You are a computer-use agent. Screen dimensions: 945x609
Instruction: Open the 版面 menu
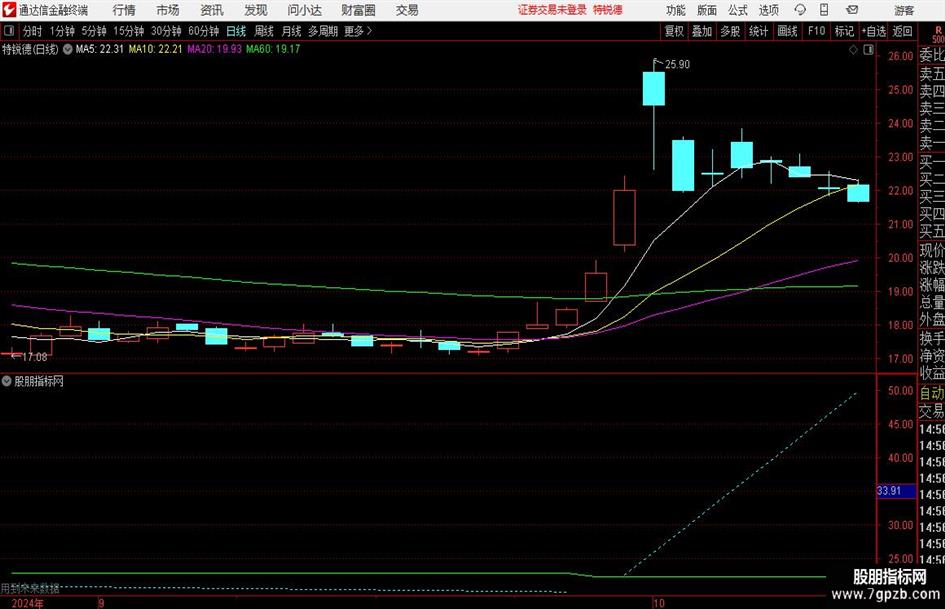point(706,10)
